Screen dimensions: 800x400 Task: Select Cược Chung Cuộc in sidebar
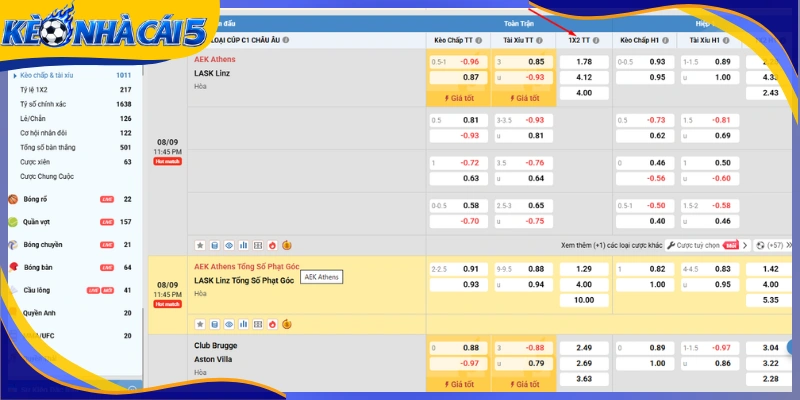tap(47, 177)
